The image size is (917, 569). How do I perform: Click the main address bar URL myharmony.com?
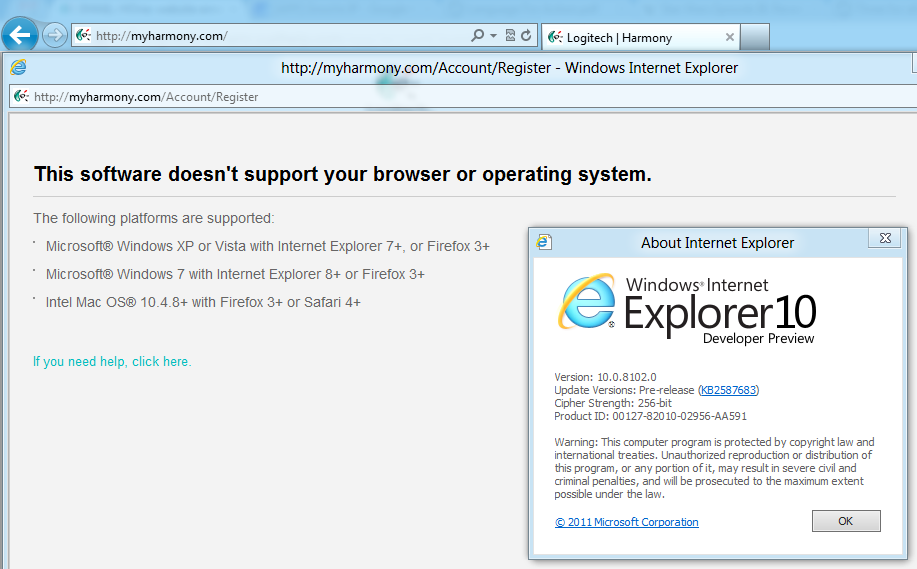[x=161, y=36]
